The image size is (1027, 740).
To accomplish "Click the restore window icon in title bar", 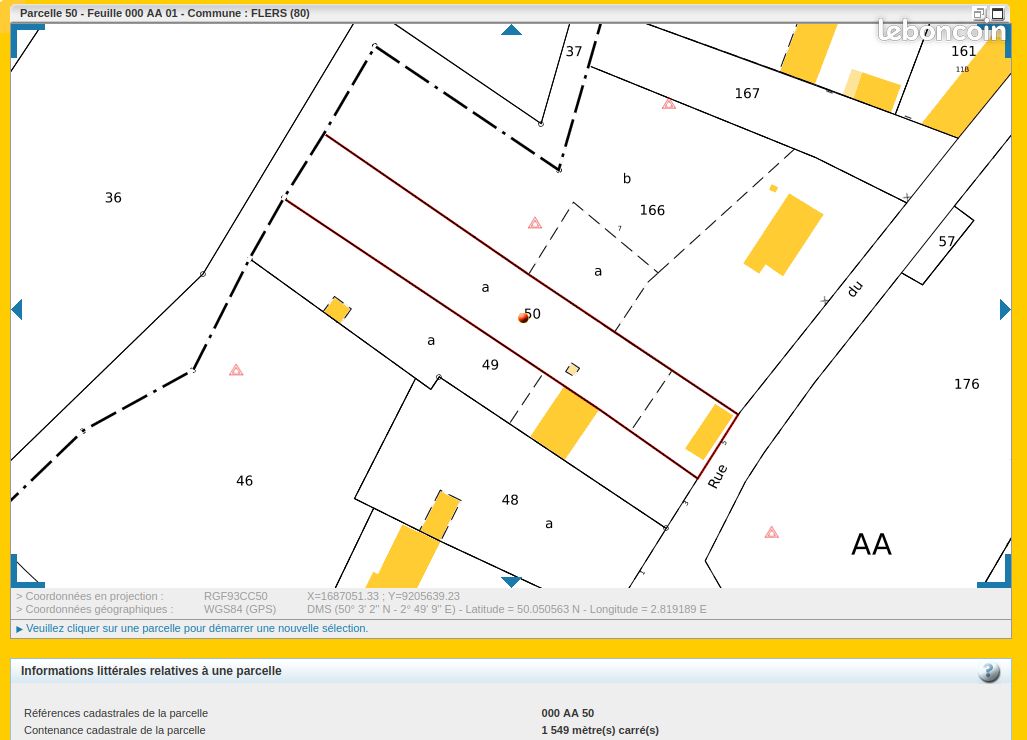I will pos(979,13).
